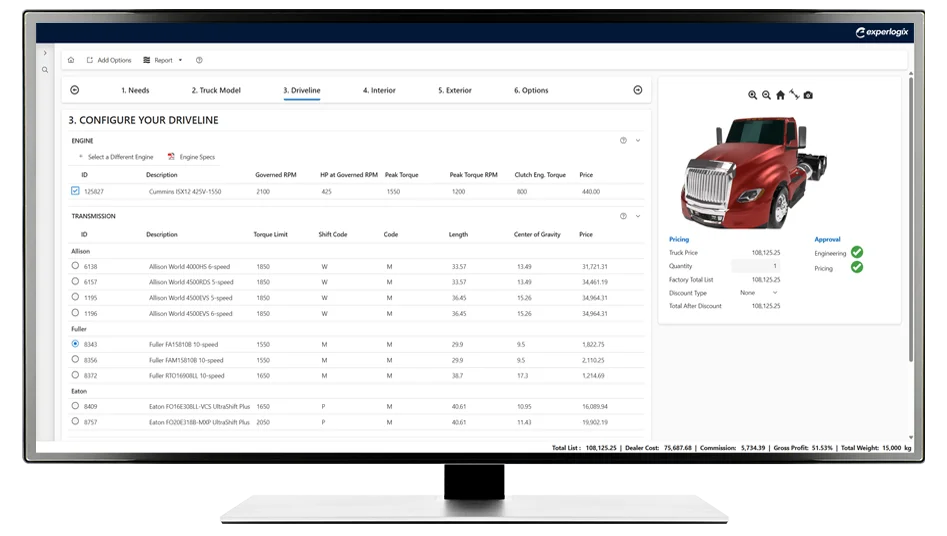Collapse the Engine section chevron
Image resolution: width=947 pixels, height=536 pixels.
click(638, 140)
